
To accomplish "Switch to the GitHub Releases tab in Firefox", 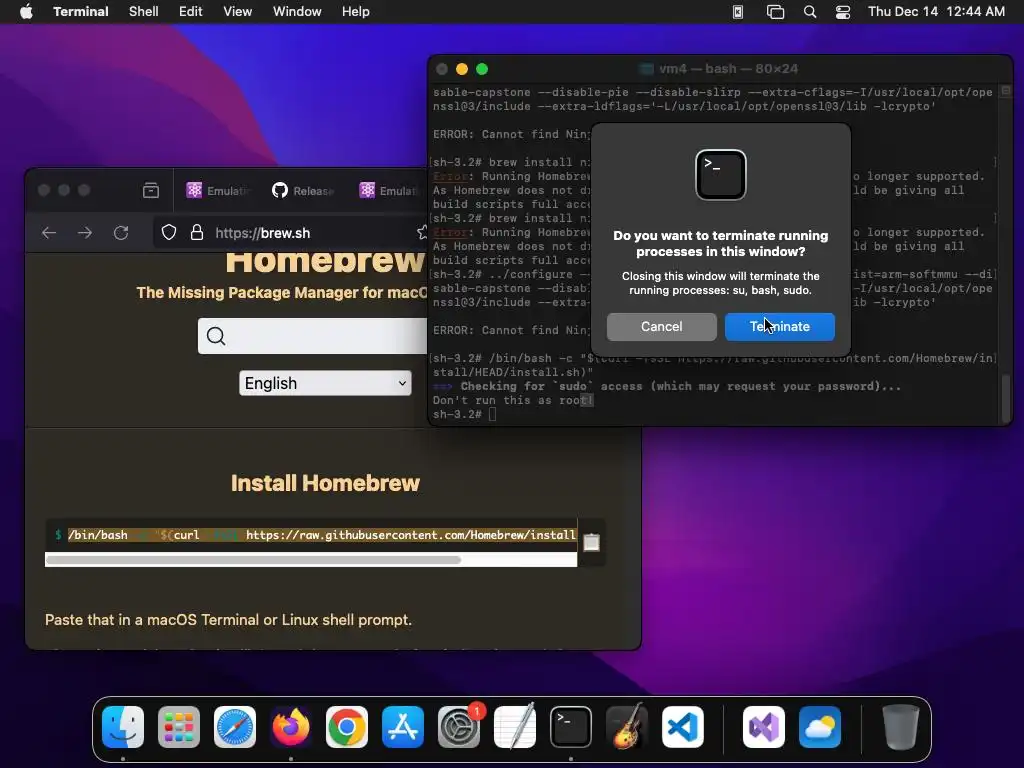I will coord(303,191).
